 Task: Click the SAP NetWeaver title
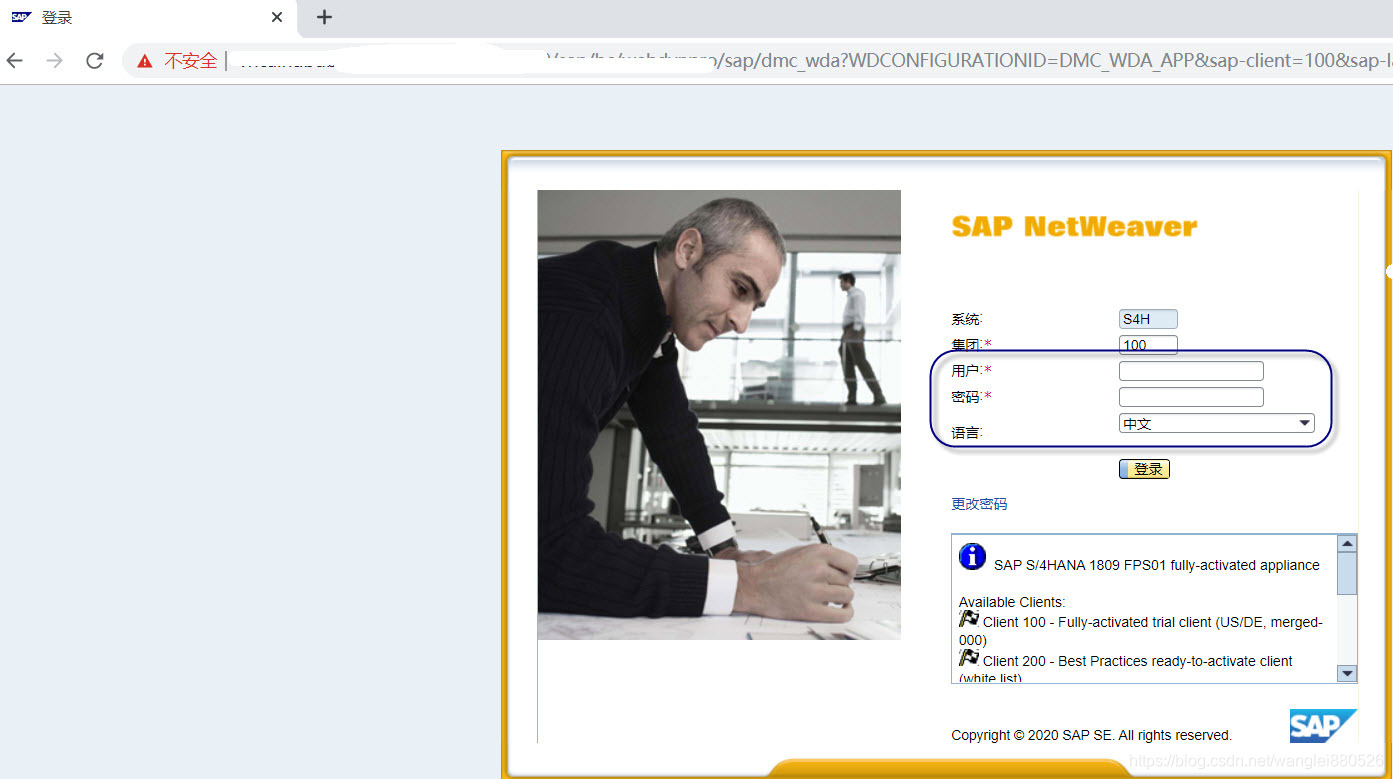coord(1074,226)
